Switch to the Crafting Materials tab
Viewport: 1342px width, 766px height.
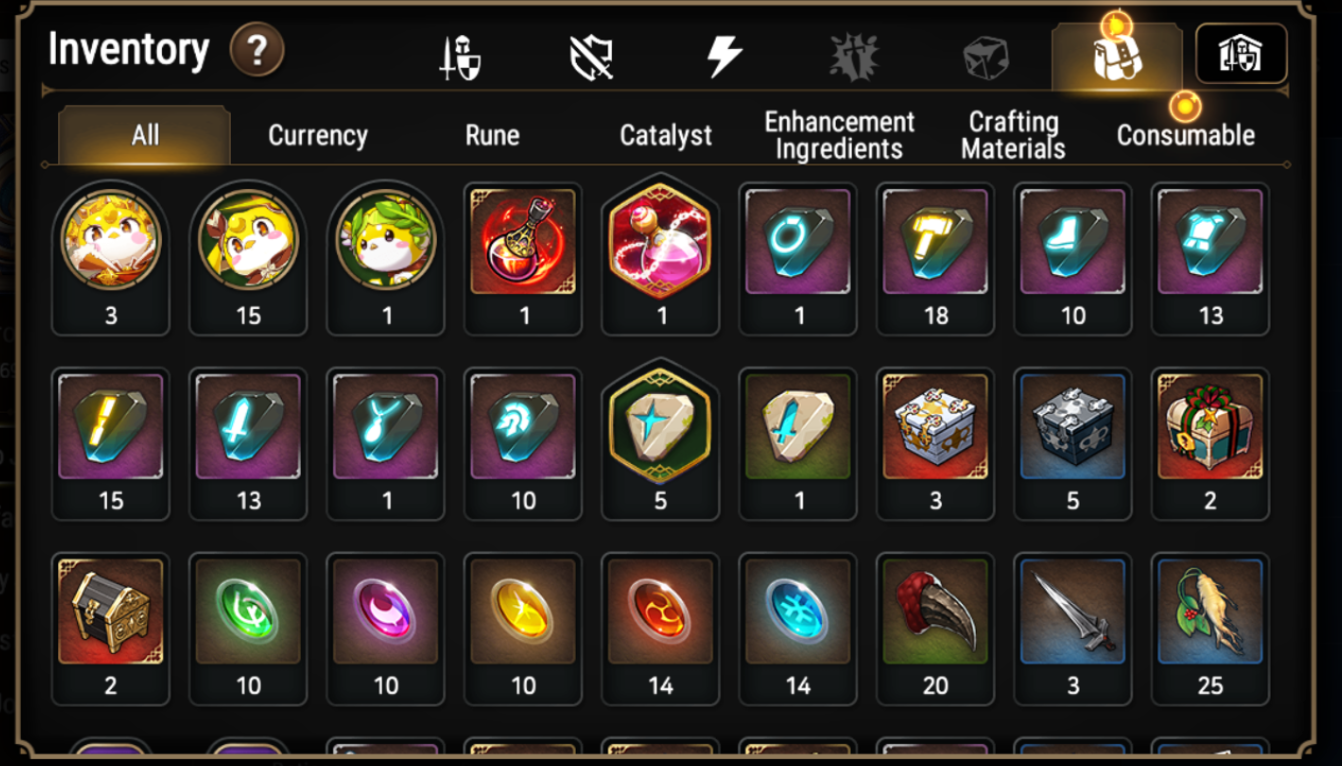tap(1013, 136)
